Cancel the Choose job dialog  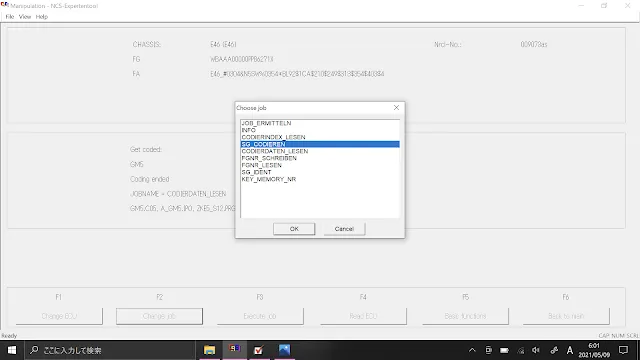click(x=344, y=229)
